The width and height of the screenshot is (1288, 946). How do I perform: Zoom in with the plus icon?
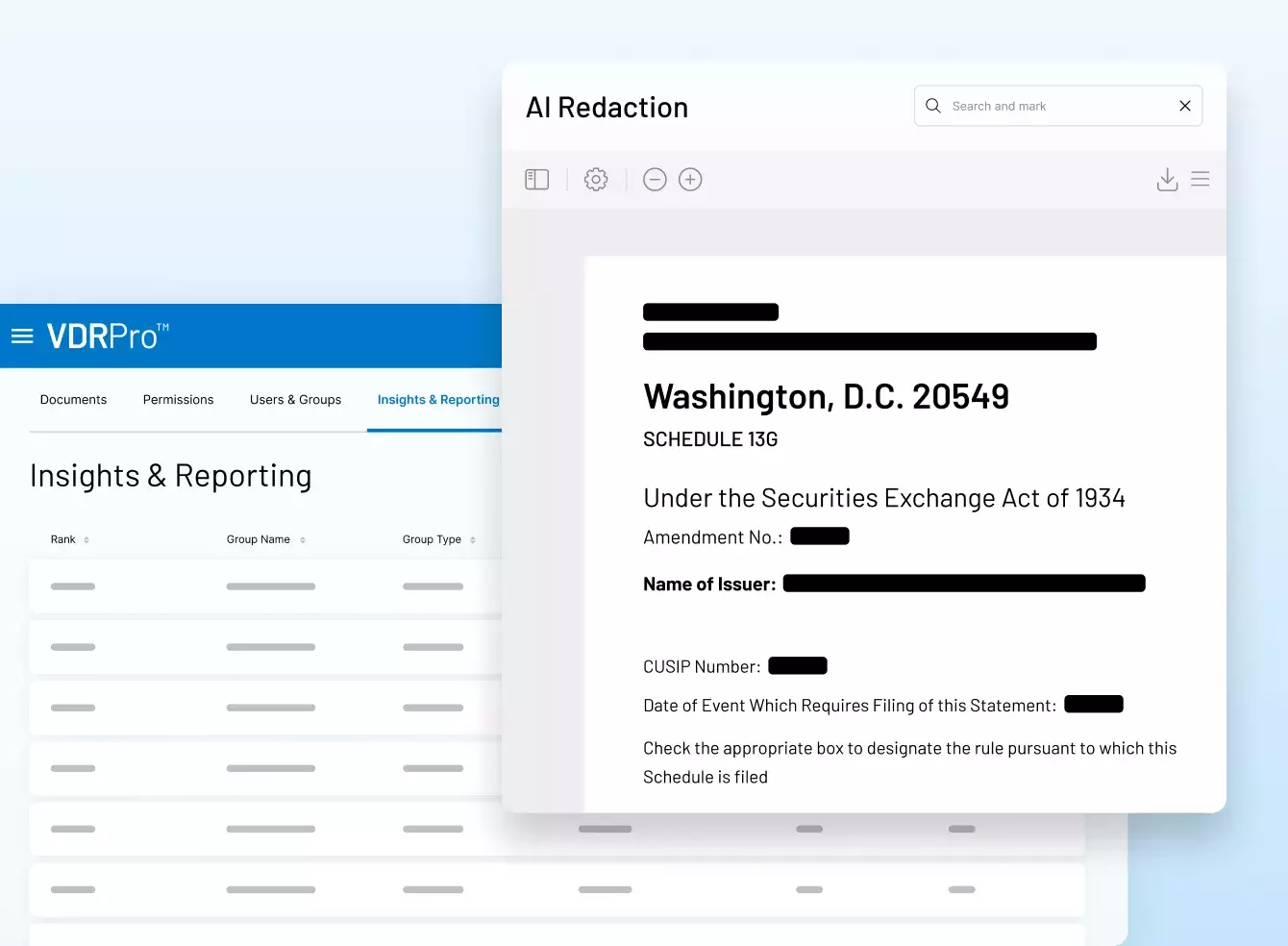[690, 180]
